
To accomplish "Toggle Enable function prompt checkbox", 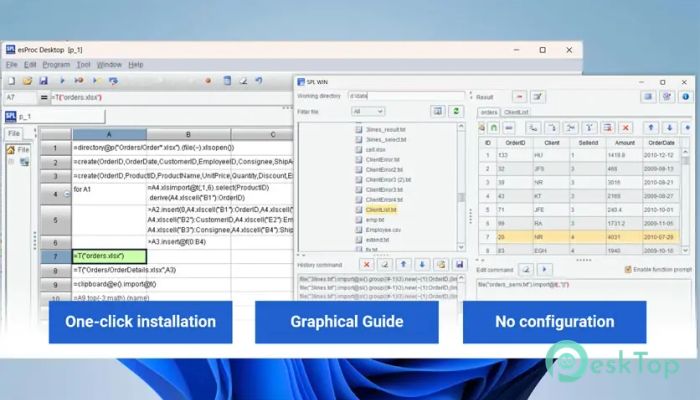I will coord(628,269).
